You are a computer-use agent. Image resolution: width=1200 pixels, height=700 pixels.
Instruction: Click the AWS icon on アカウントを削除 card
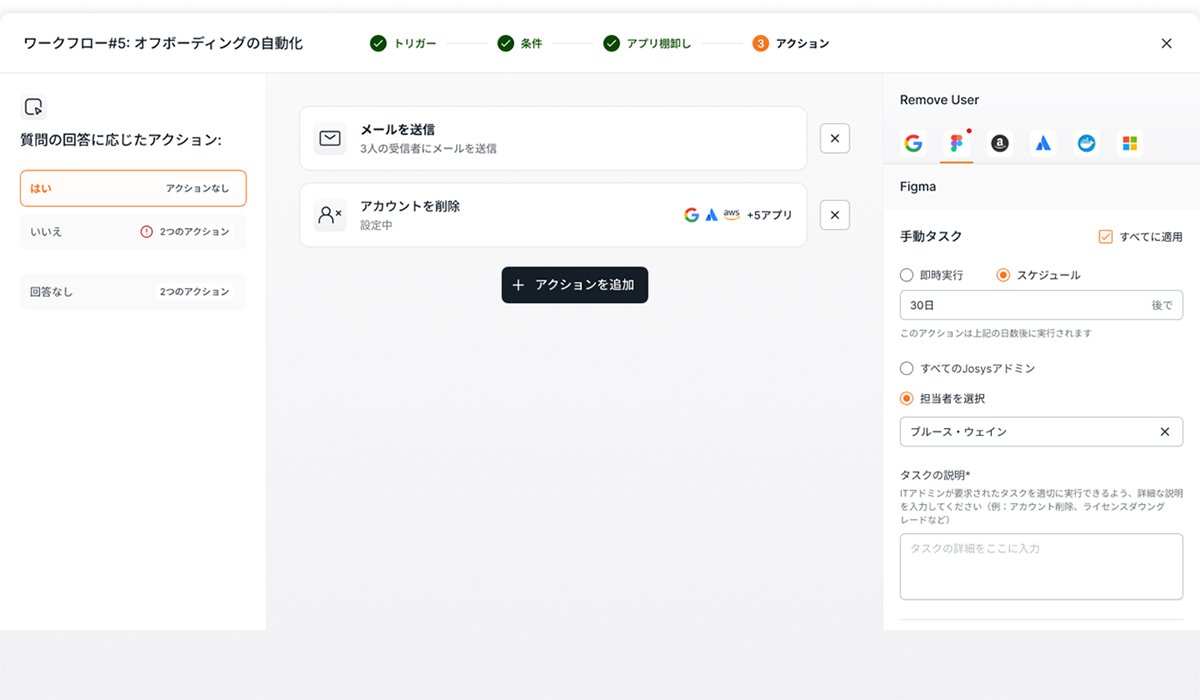coord(732,214)
